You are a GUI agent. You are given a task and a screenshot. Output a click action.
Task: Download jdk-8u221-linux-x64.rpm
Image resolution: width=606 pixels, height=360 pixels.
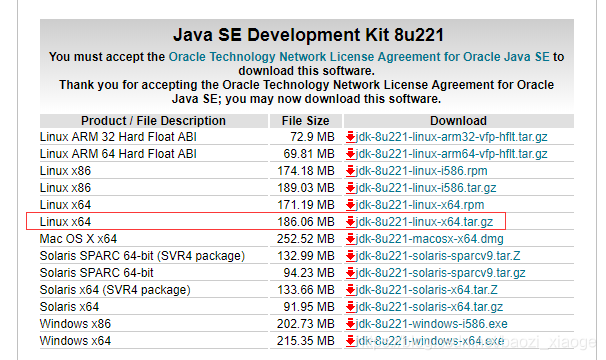[x=420, y=205]
